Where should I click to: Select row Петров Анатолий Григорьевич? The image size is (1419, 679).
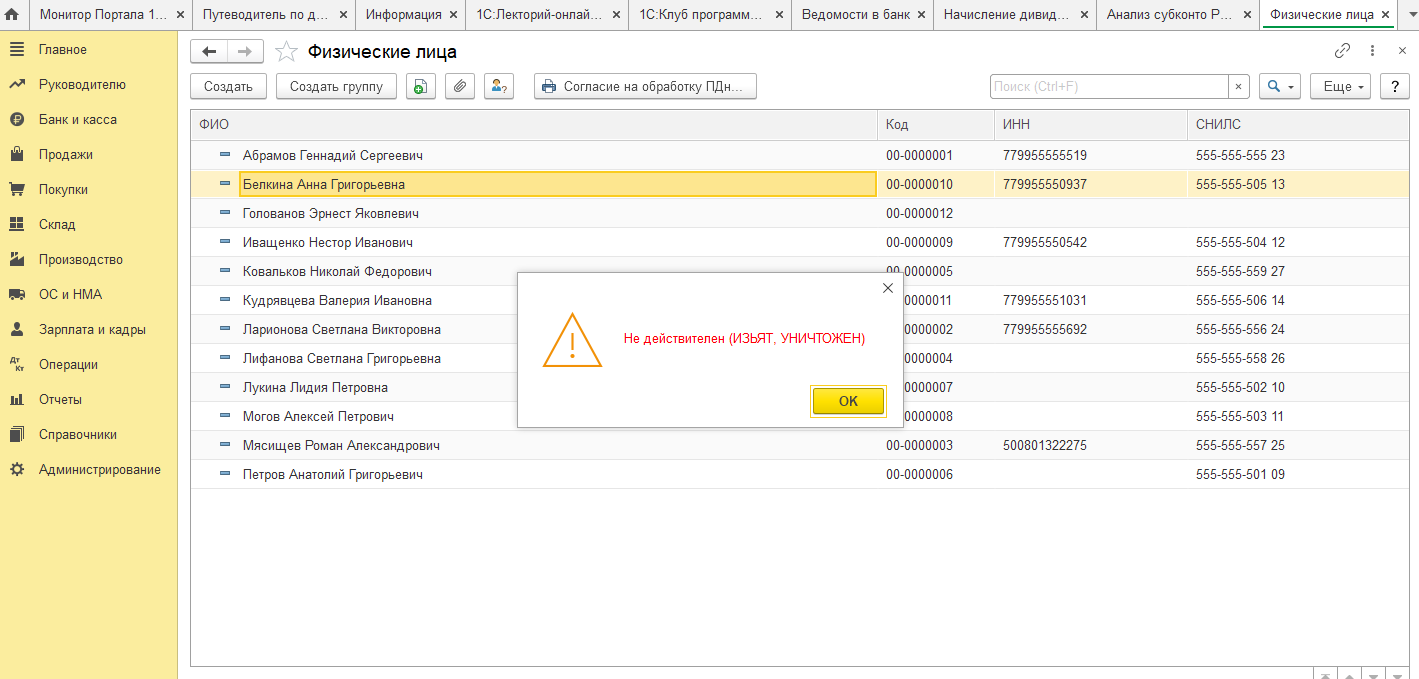click(x=800, y=474)
